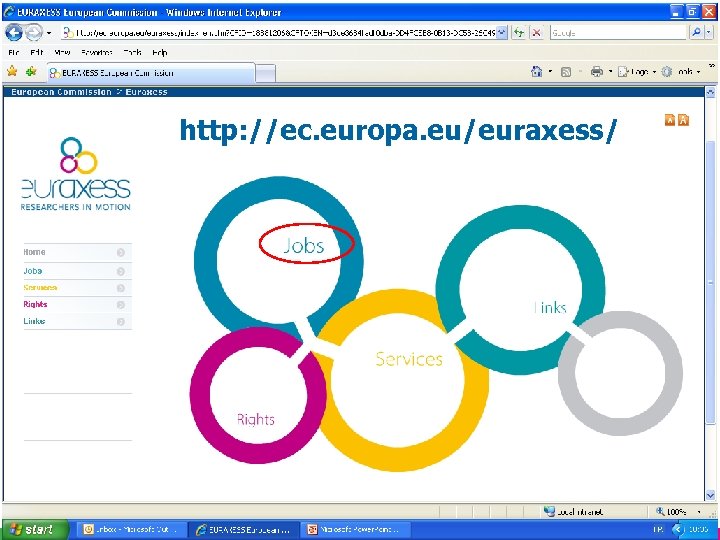Switch to the EURAXESS browser taskbar item

(244, 529)
